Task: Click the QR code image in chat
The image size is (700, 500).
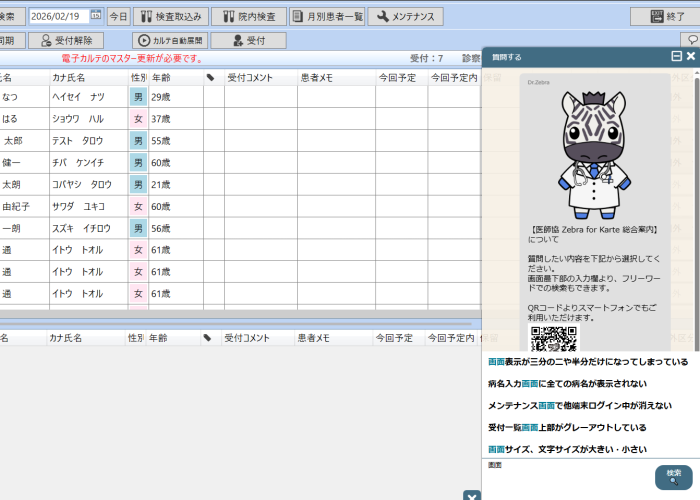Action: [x=554, y=338]
